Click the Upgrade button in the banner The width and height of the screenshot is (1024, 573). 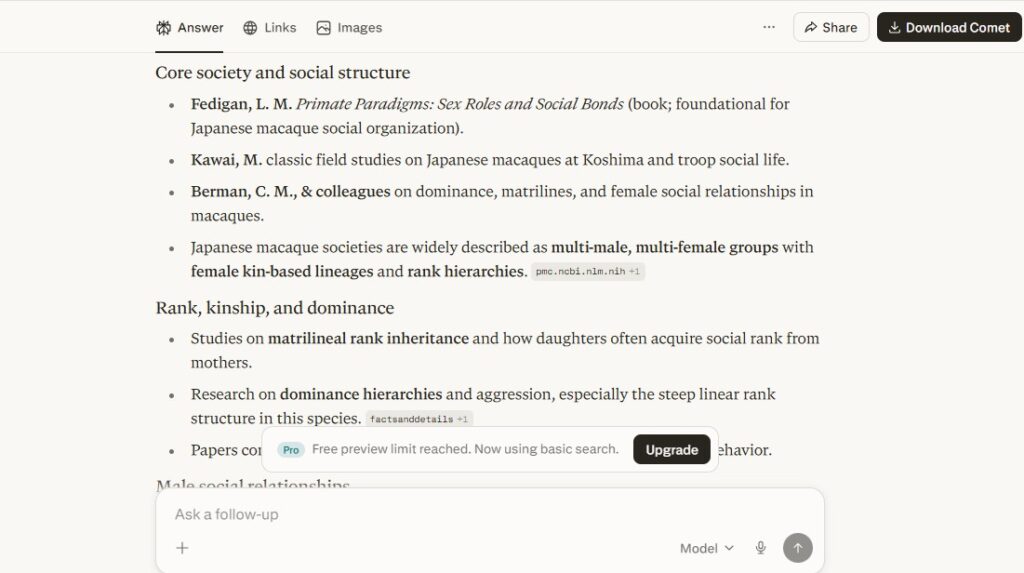(671, 450)
